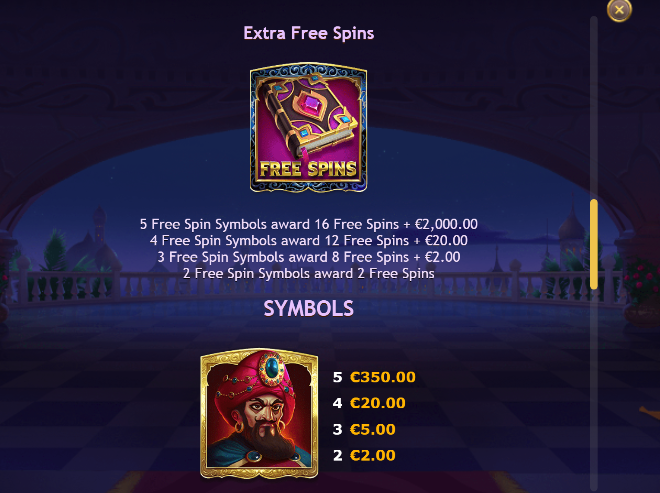
Task: Click the €5.00 payout for three symbols
Action: (373, 429)
